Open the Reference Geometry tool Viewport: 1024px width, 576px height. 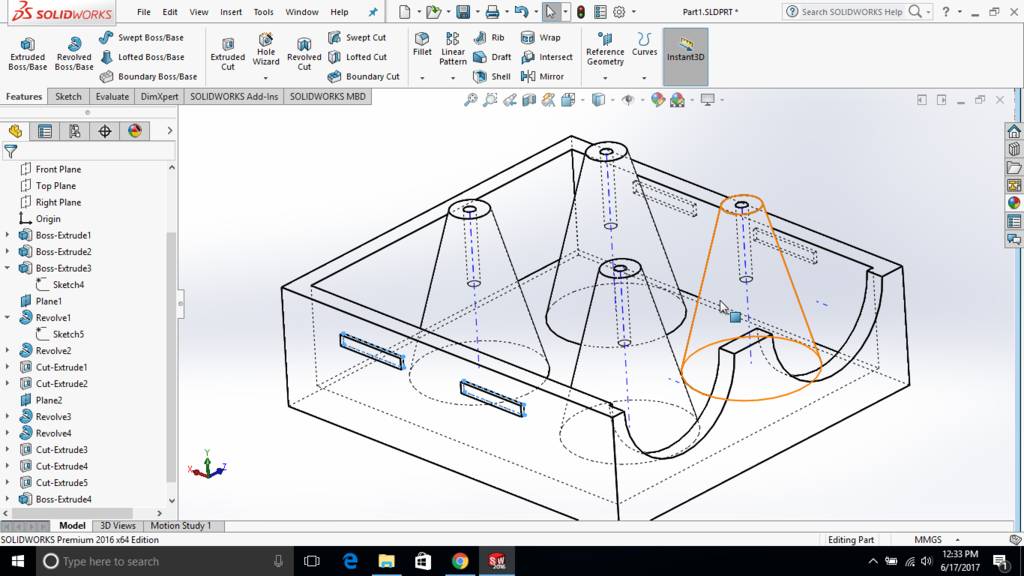coord(605,48)
